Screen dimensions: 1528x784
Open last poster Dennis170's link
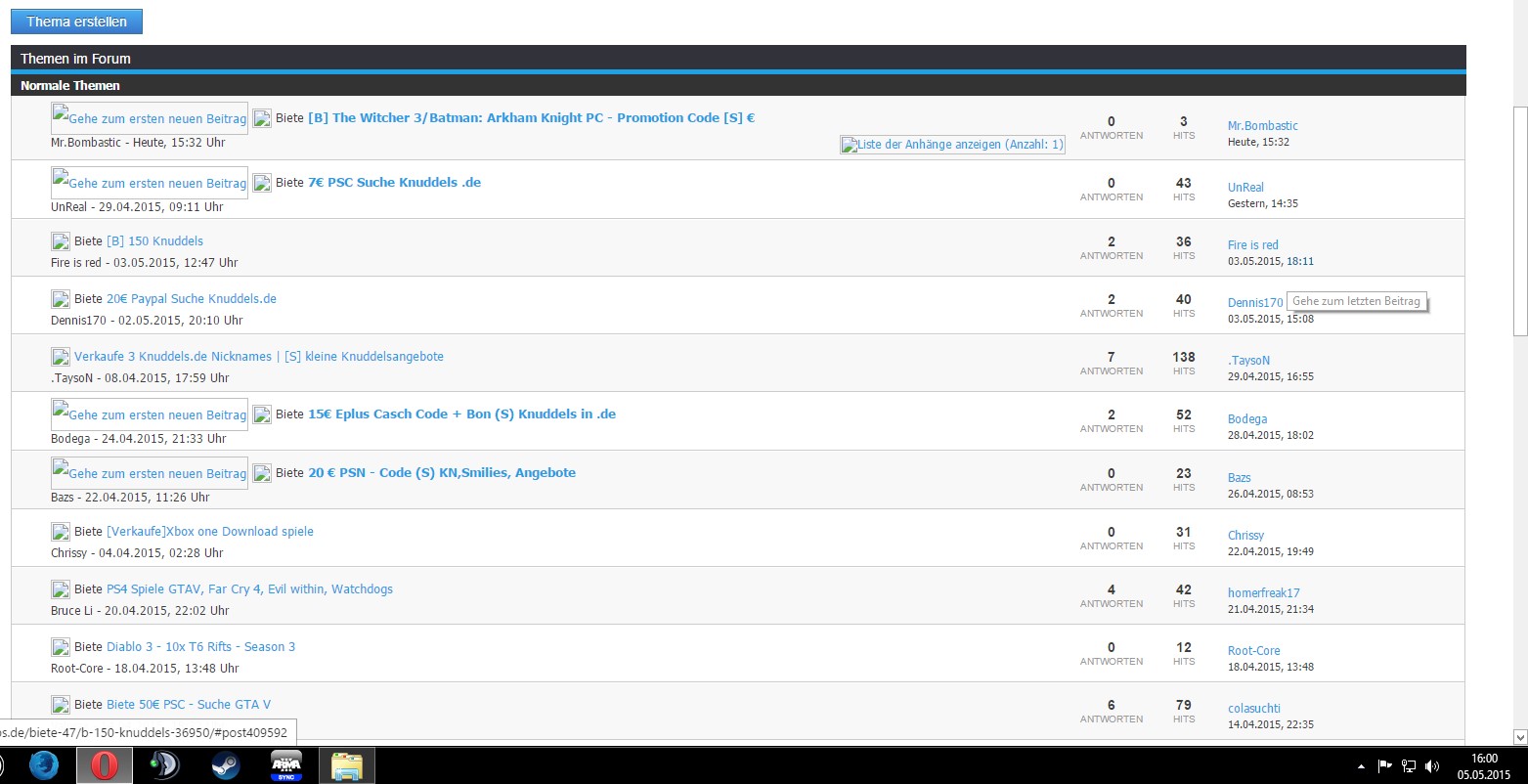[x=1255, y=303]
